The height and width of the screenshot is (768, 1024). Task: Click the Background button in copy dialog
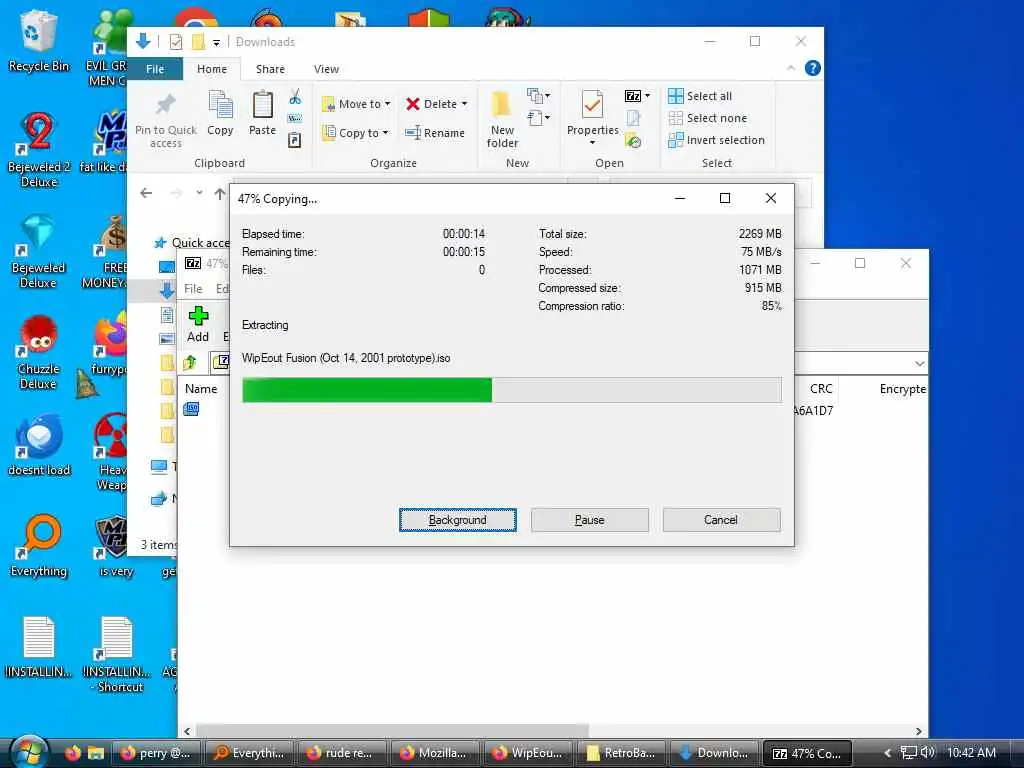pyautogui.click(x=457, y=520)
